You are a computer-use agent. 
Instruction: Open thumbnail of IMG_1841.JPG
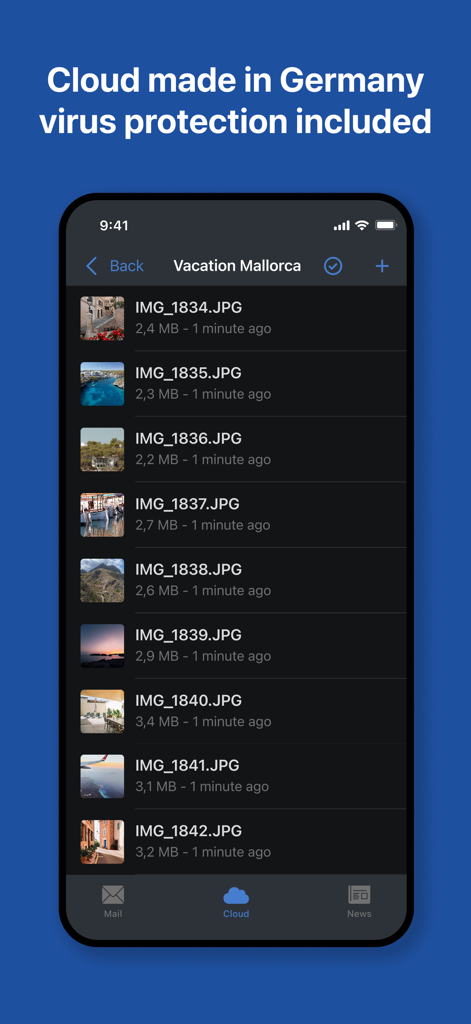102,776
